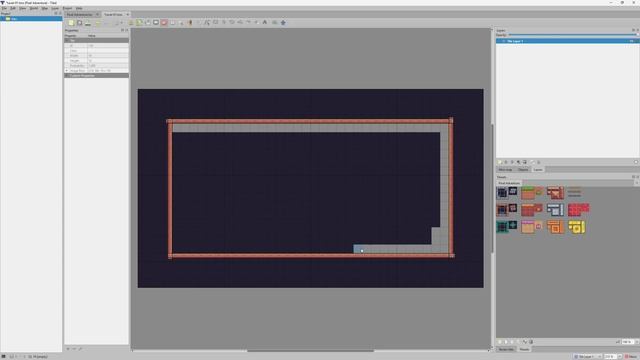This screenshot has width=640, height=360.
Task: Select the Shape Fill tool
Action: click(x=156, y=22)
